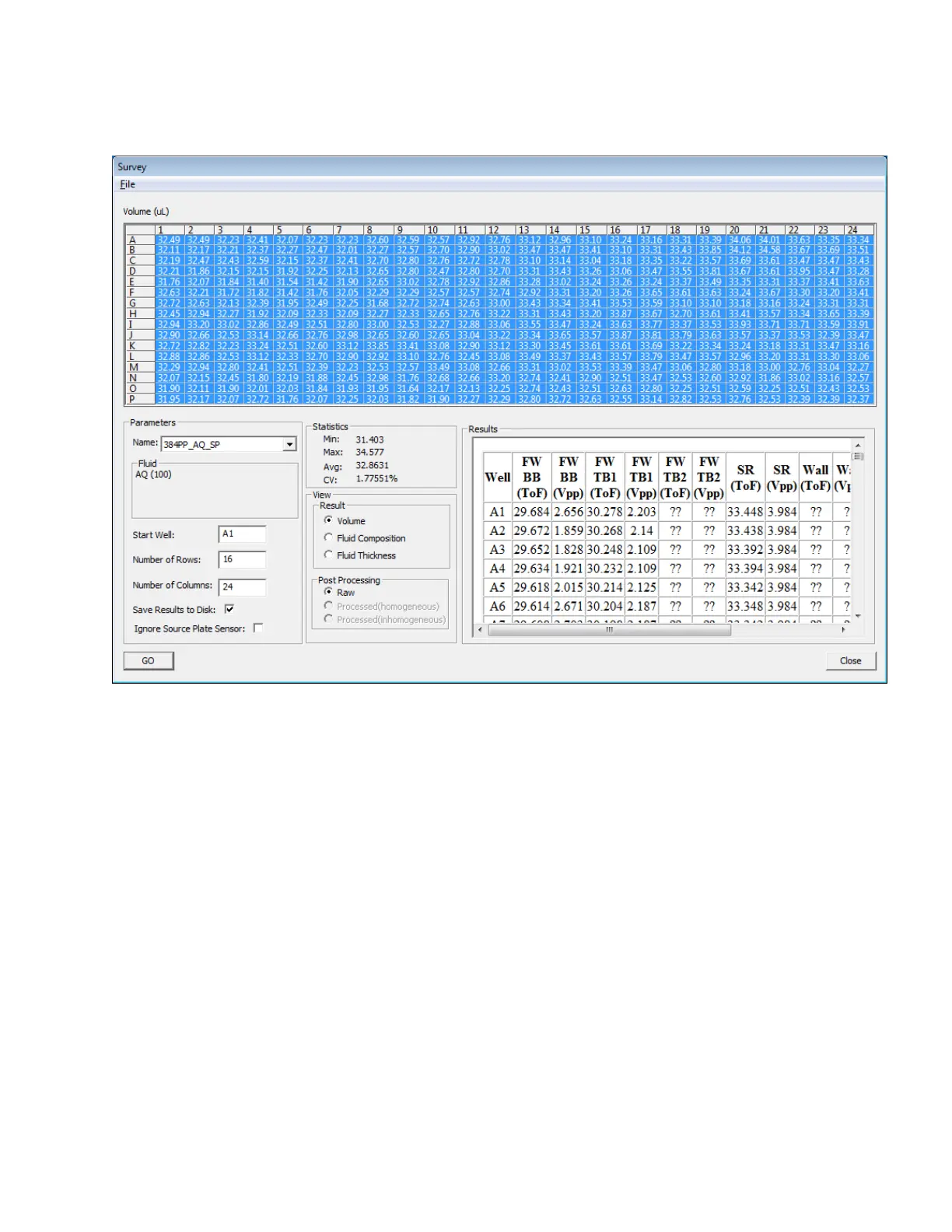Image resolution: width=952 pixels, height=1232 pixels.
Task: Click row header A in volume grid
Action: (140, 240)
